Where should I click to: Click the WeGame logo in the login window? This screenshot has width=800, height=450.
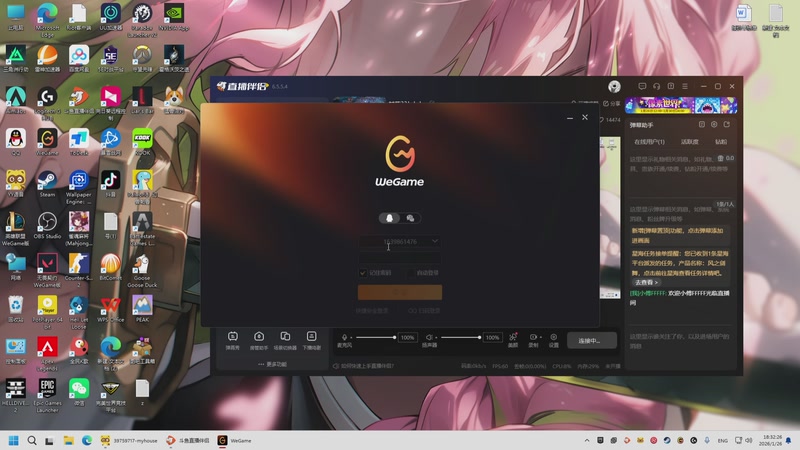[x=399, y=161]
